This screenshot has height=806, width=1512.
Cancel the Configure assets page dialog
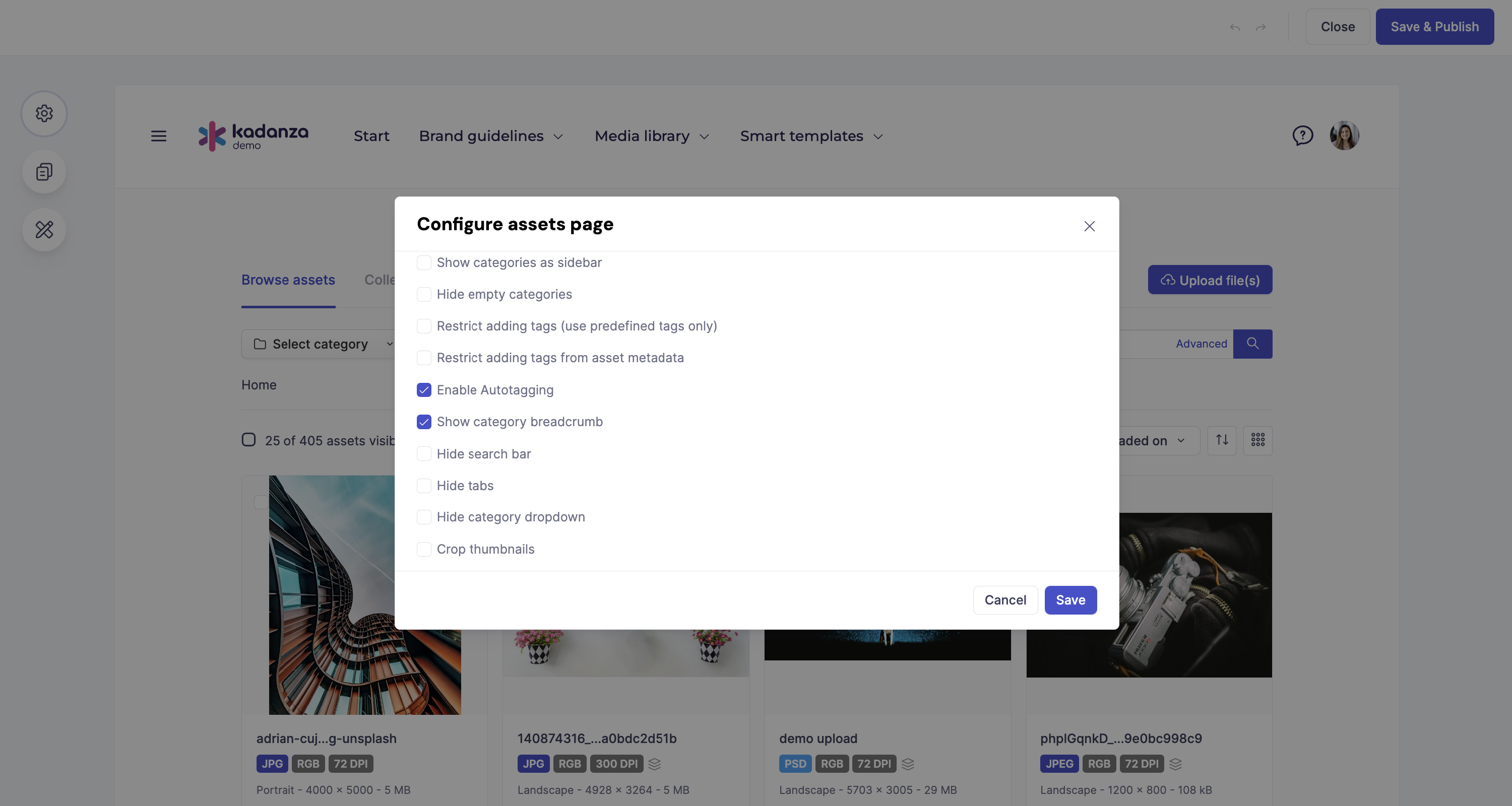click(x=1005, y=599)
